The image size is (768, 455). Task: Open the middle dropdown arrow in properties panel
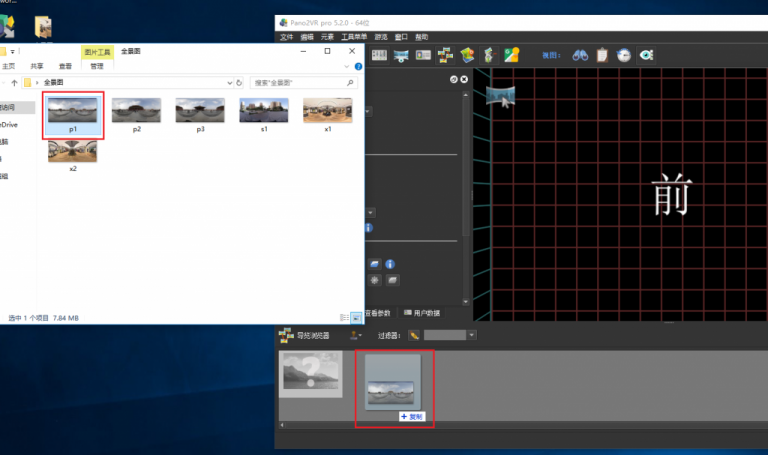(x=370, y=213)
